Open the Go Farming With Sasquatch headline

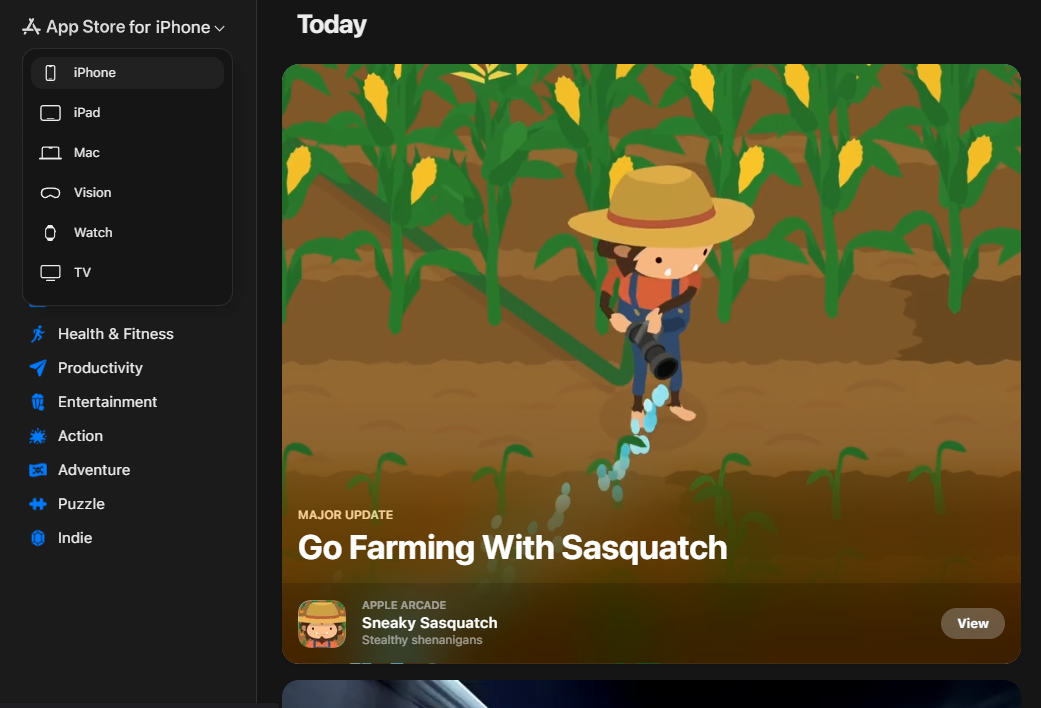pyautogui.click(x=512, y=548)
